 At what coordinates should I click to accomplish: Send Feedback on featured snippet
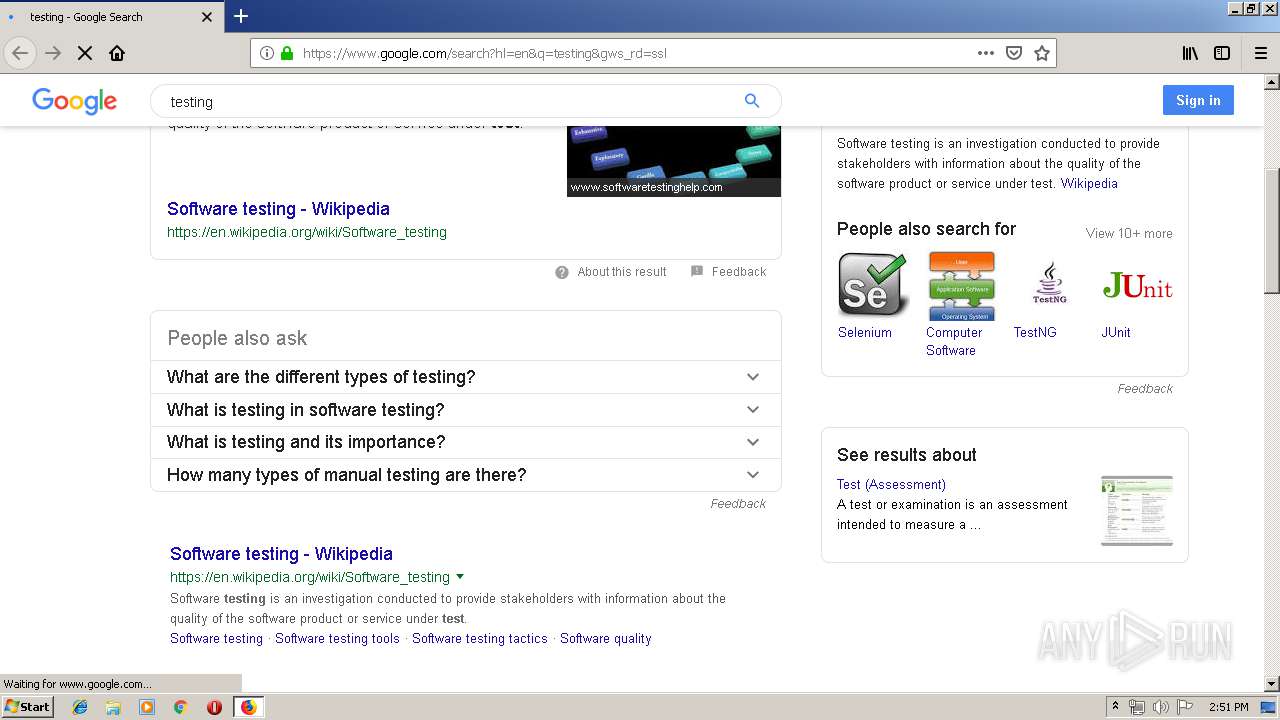tap(729, 272)
